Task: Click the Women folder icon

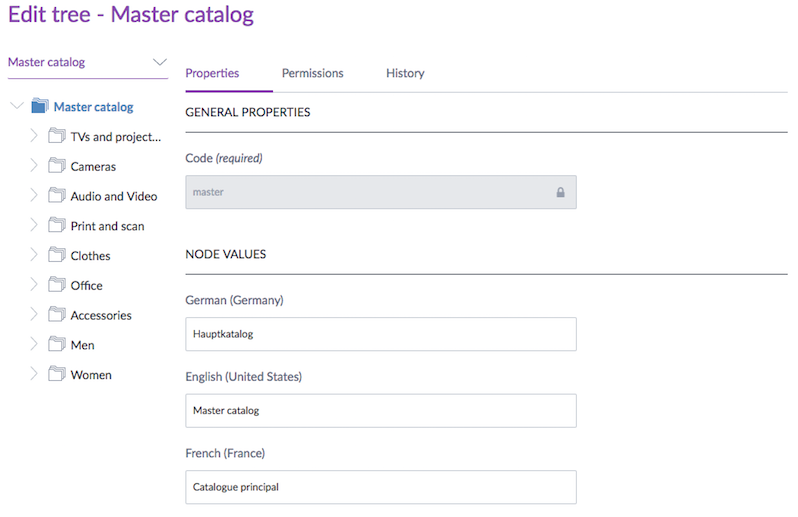Action: pyautogui.click(x=57, y=374)
